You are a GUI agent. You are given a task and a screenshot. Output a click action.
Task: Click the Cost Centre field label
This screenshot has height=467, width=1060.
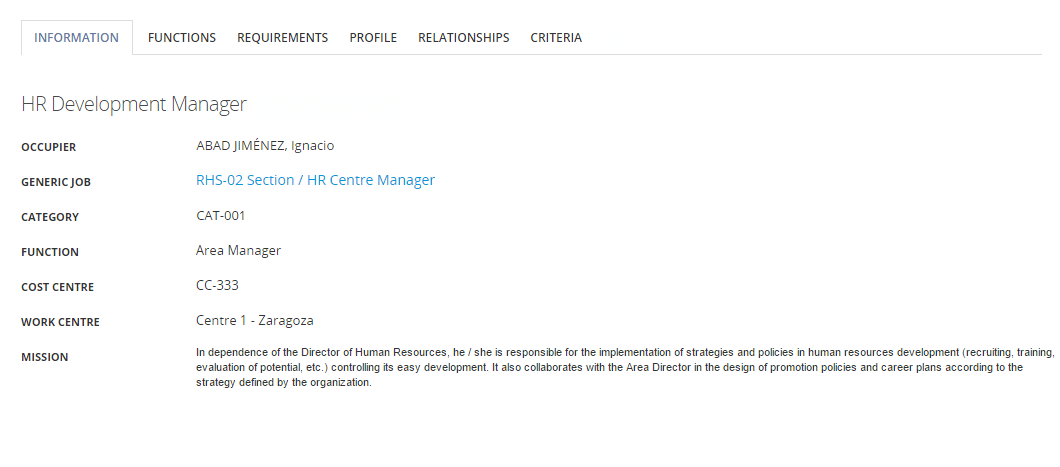coord(57,288)
